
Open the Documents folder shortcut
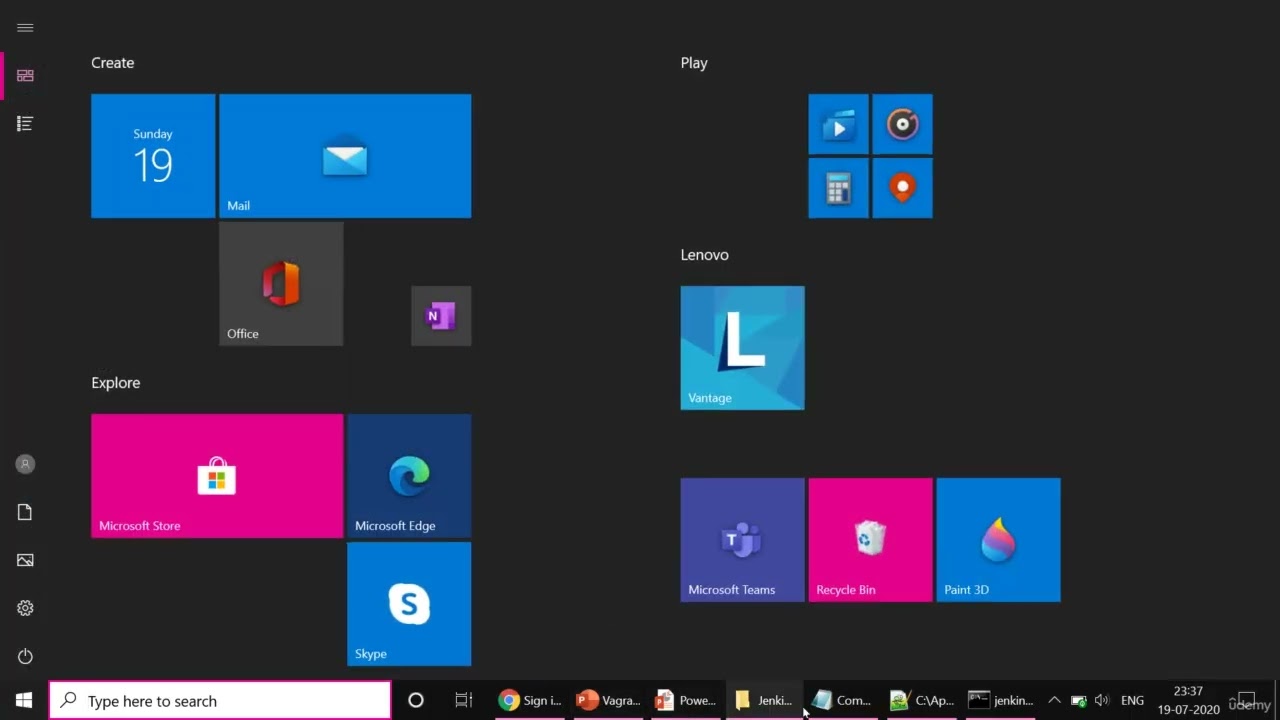[25, 512]
